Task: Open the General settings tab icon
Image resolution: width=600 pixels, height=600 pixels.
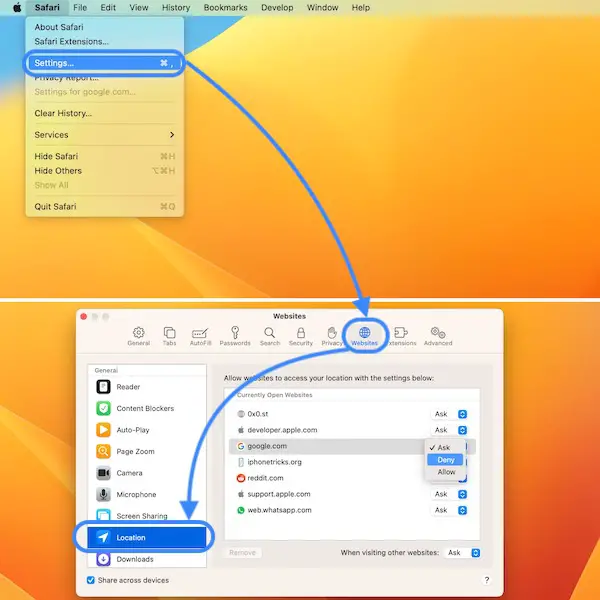Action: pos(138,334)
